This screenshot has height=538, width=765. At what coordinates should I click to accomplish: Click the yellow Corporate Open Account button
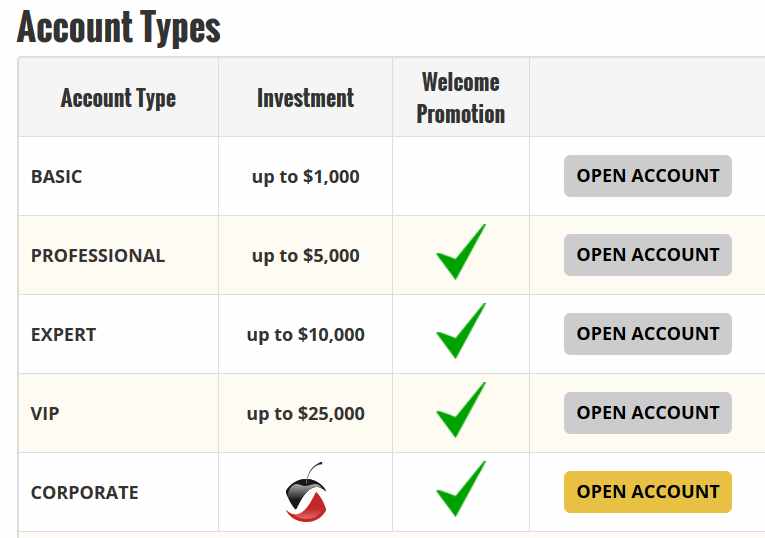647,492
